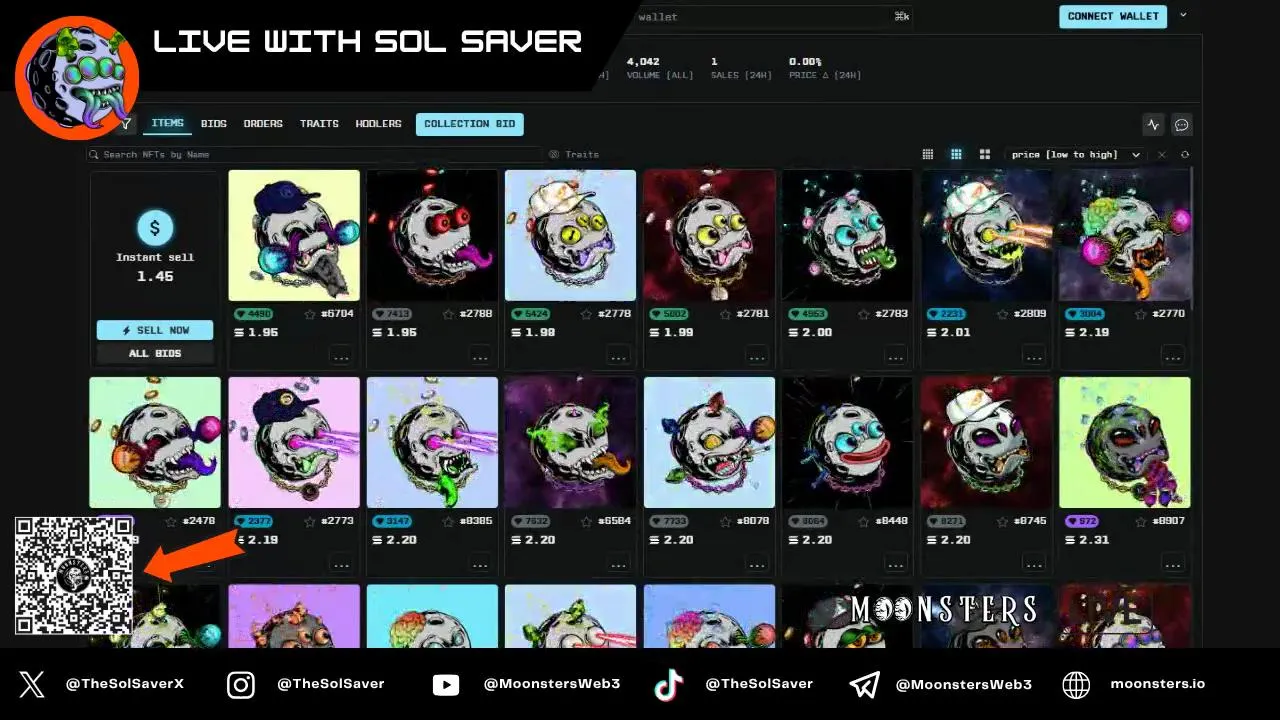Favorite item #6704 with its star

coord(310,314)
